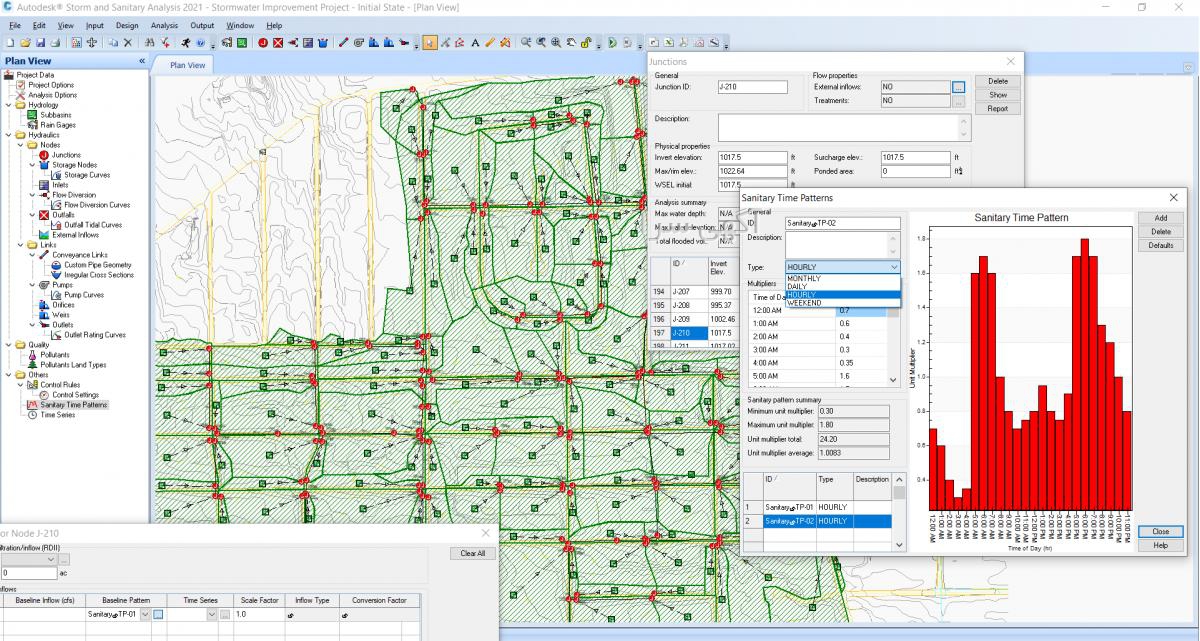
Task: Select Storage Curves in the tree
Action: pyautogui.click(x=87, y=175)
